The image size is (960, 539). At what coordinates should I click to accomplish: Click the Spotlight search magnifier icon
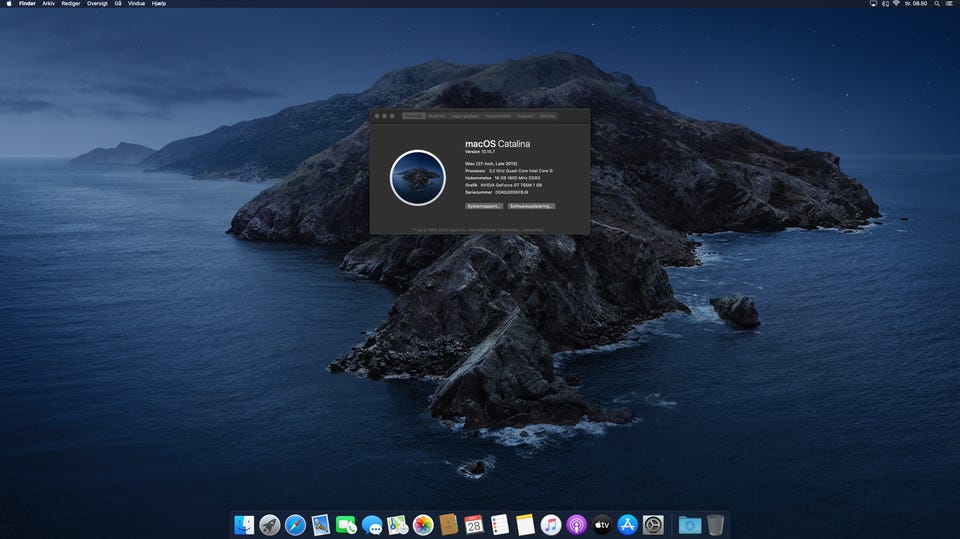point(939,4)
